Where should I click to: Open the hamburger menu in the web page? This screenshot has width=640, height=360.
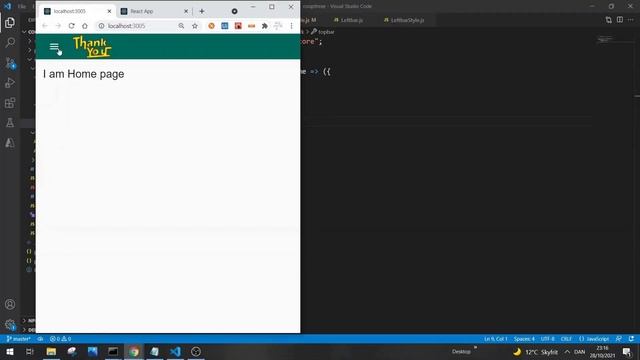click(54, 47)
